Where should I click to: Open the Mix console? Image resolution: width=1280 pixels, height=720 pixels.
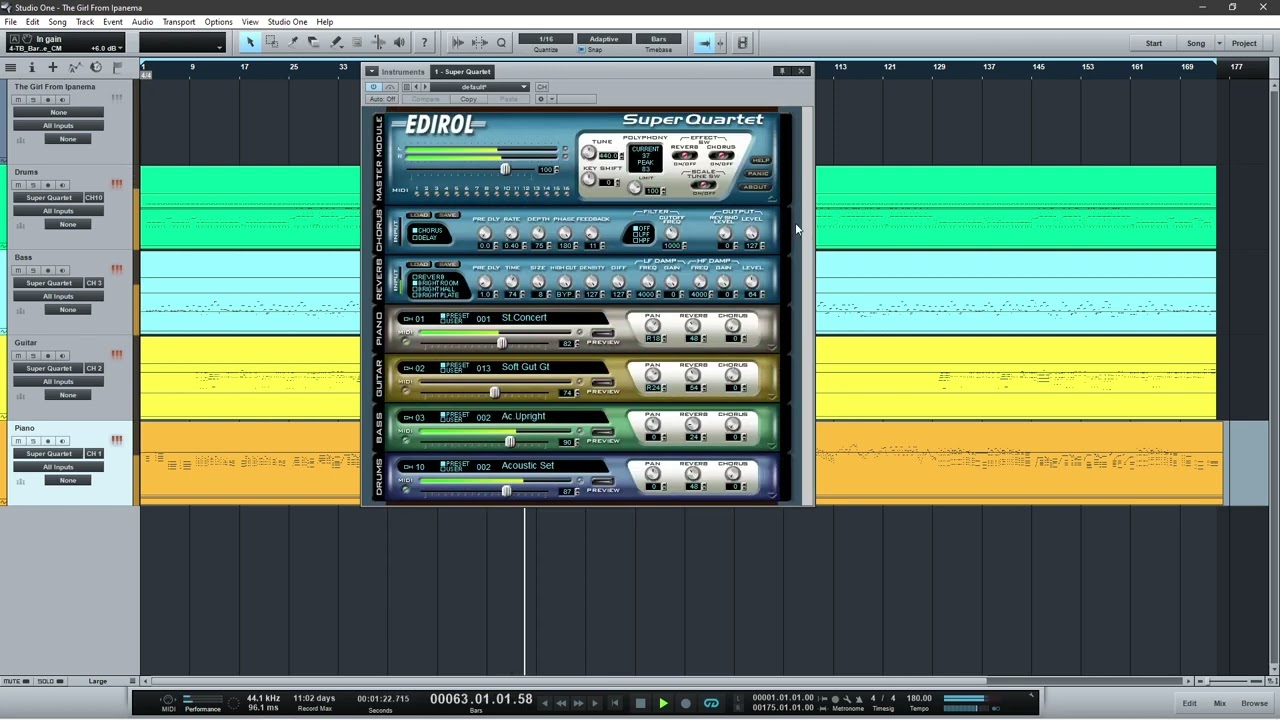tap(1220, 704)
